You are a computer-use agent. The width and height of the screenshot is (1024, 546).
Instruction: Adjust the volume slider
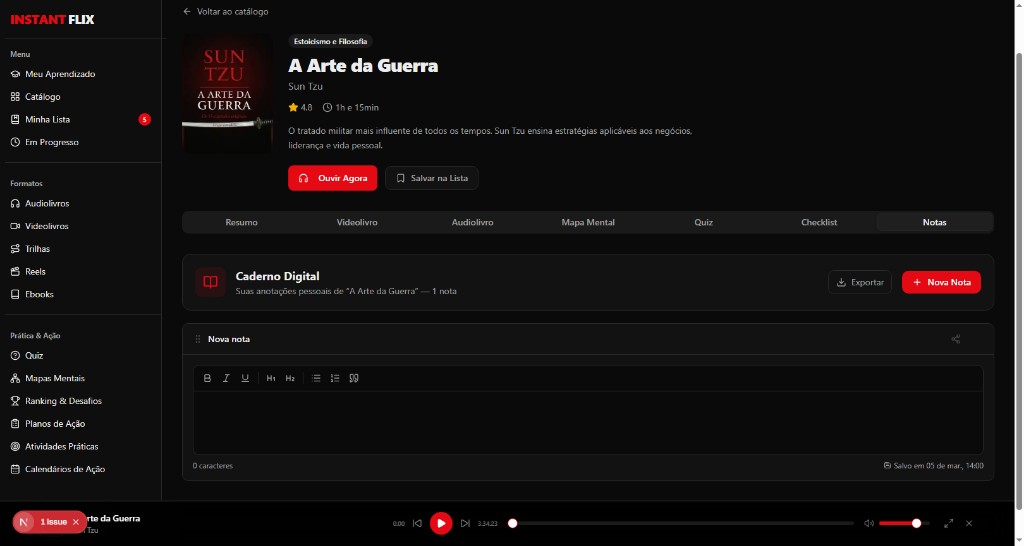(x=904, y=523)
